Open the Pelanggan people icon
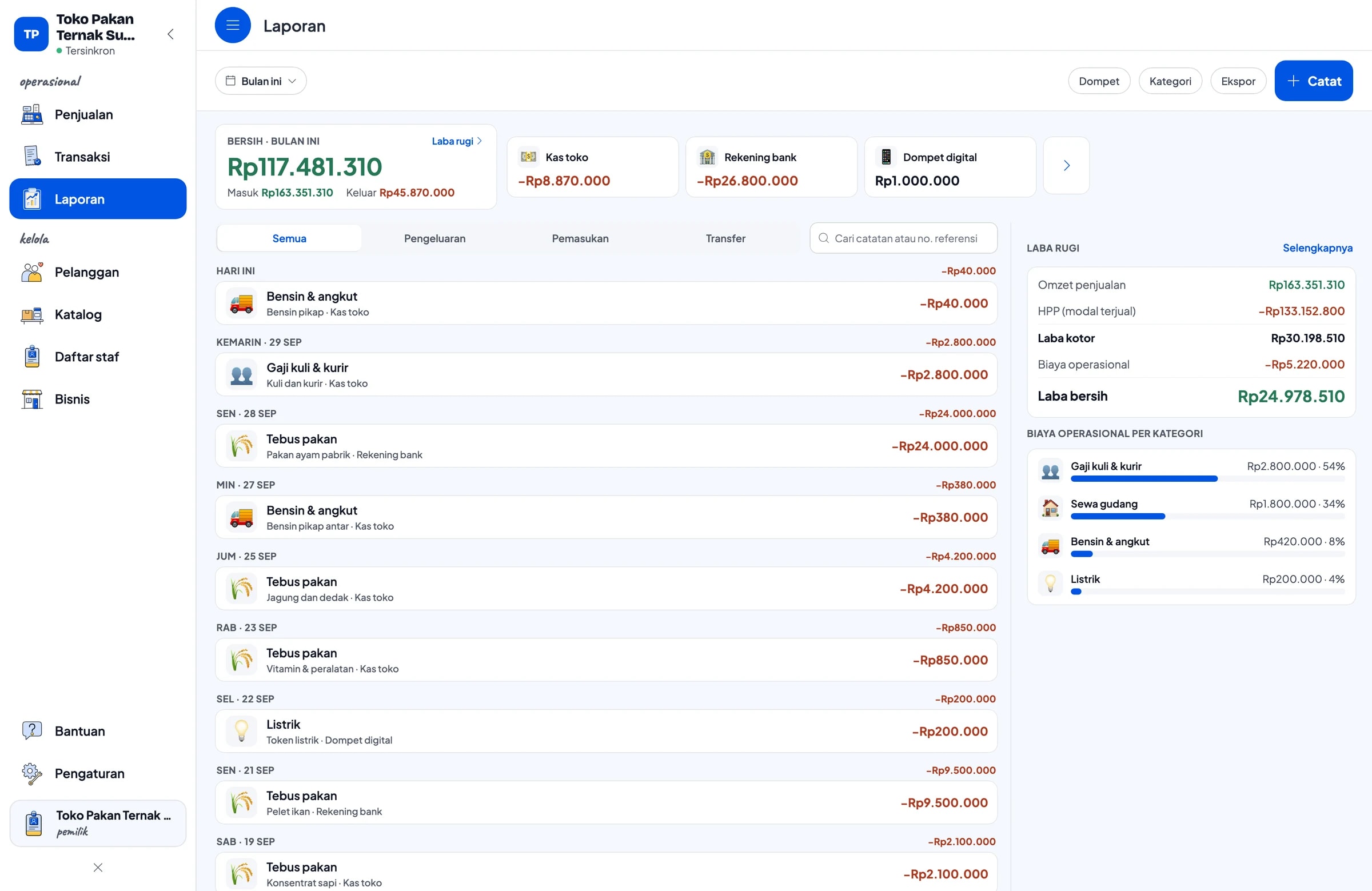 point(31,272)
